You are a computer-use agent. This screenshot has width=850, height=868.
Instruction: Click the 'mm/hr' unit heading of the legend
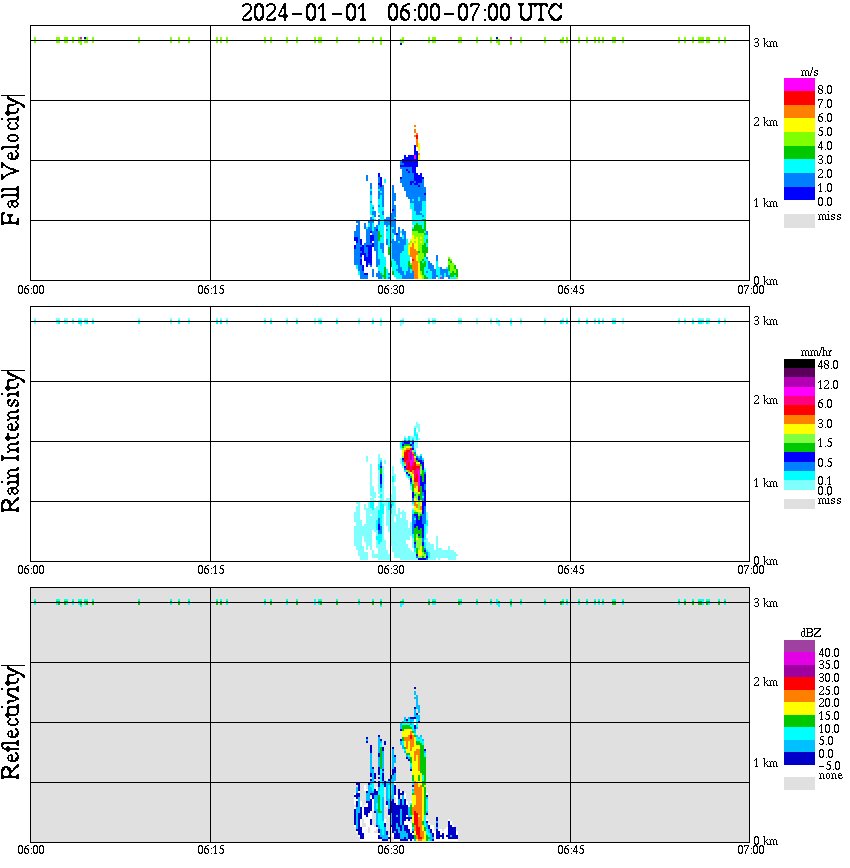(x=816, y=353)
